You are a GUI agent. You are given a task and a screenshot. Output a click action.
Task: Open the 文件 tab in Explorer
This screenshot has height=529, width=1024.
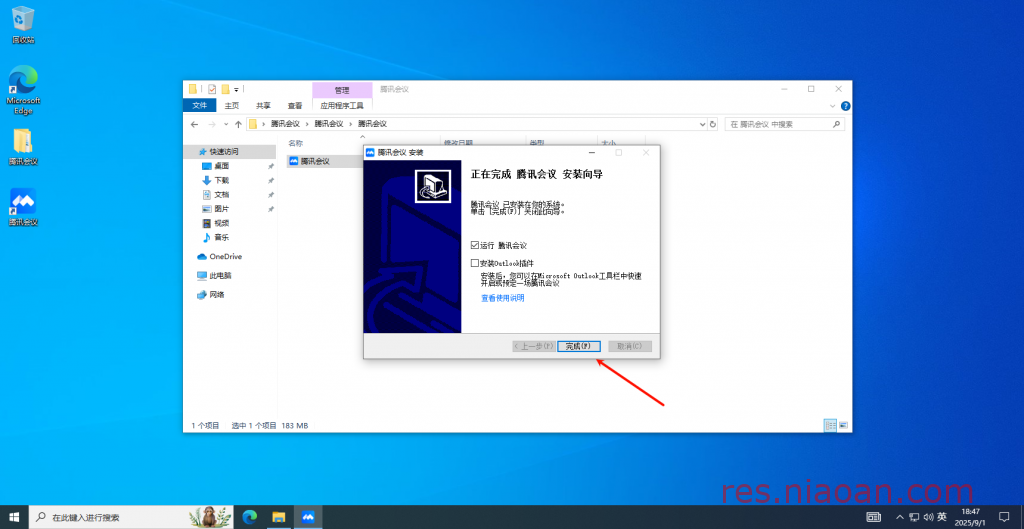[x=200, y=105]
